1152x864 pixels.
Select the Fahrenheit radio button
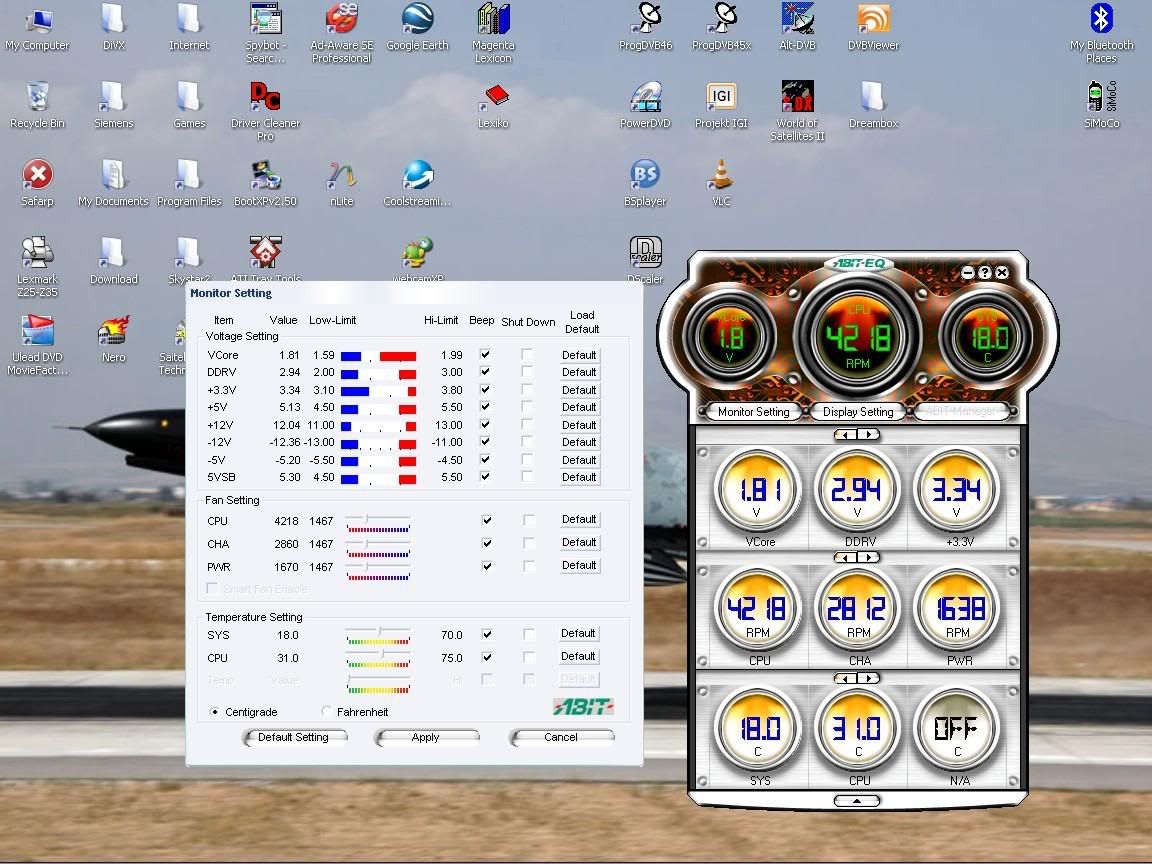coord(326,711)
